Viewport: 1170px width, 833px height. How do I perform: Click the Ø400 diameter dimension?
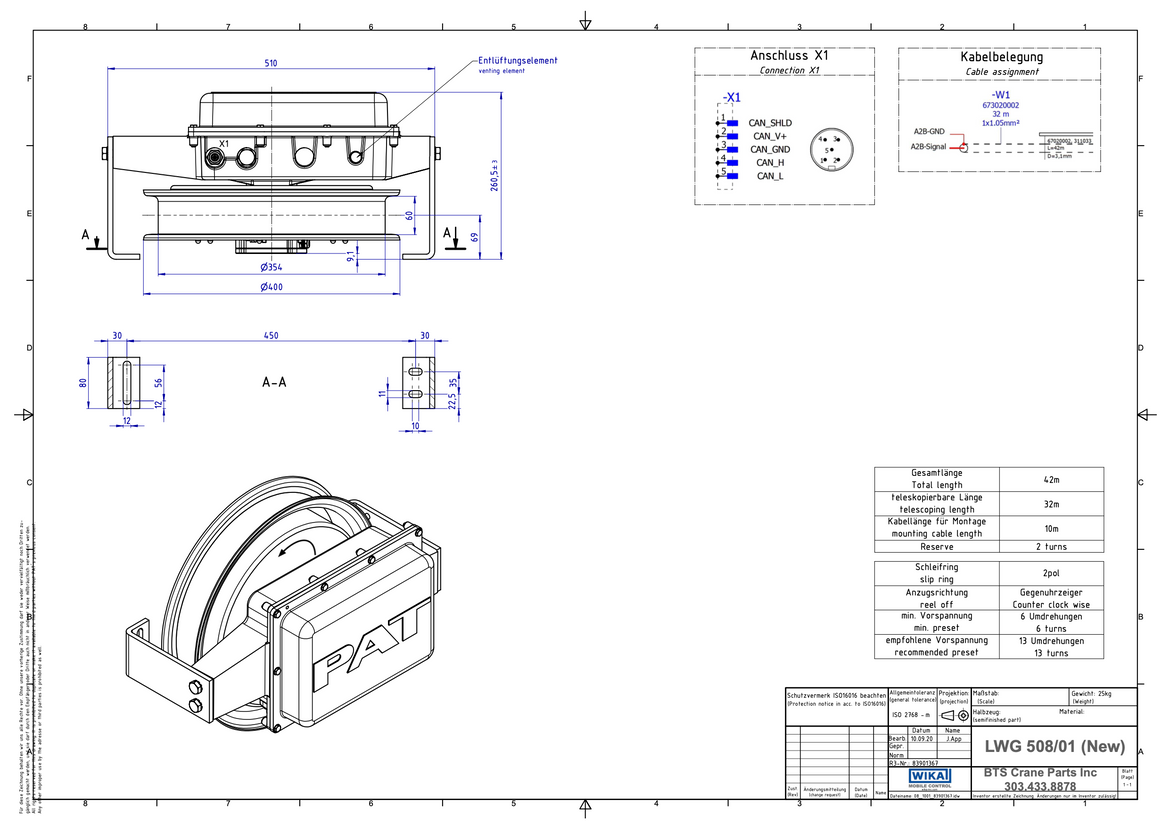[x=272, y=287]
